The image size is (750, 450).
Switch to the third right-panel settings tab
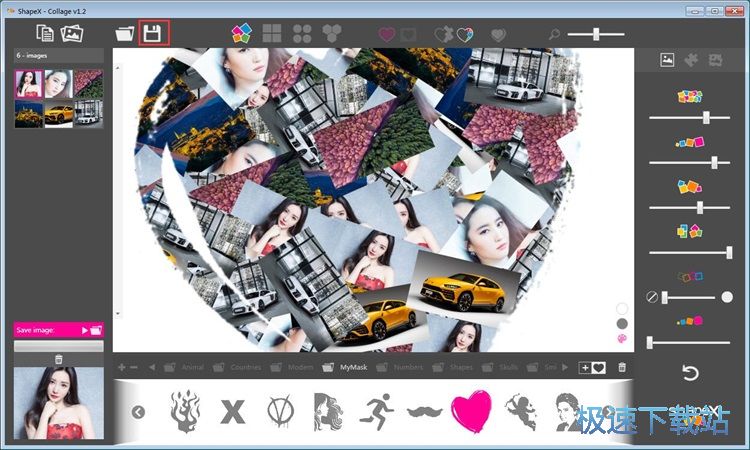click(716, 60)
